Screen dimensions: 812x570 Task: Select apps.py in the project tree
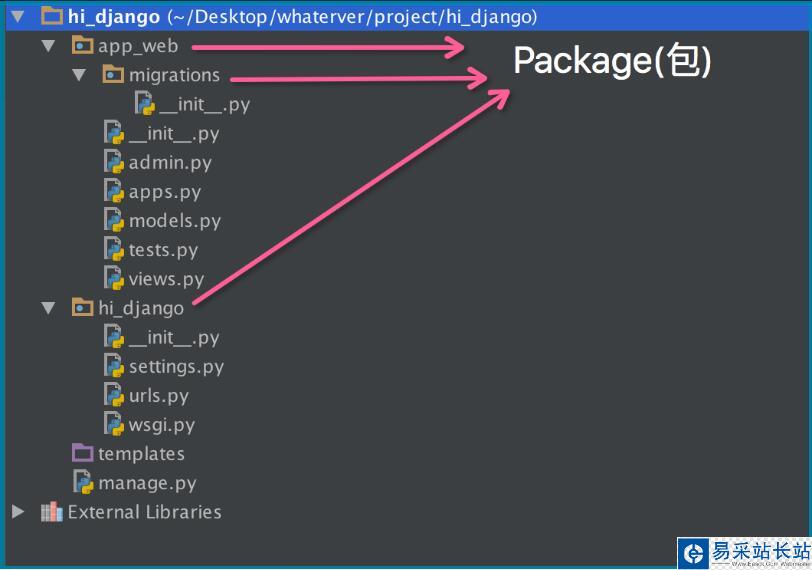(164, 191)
